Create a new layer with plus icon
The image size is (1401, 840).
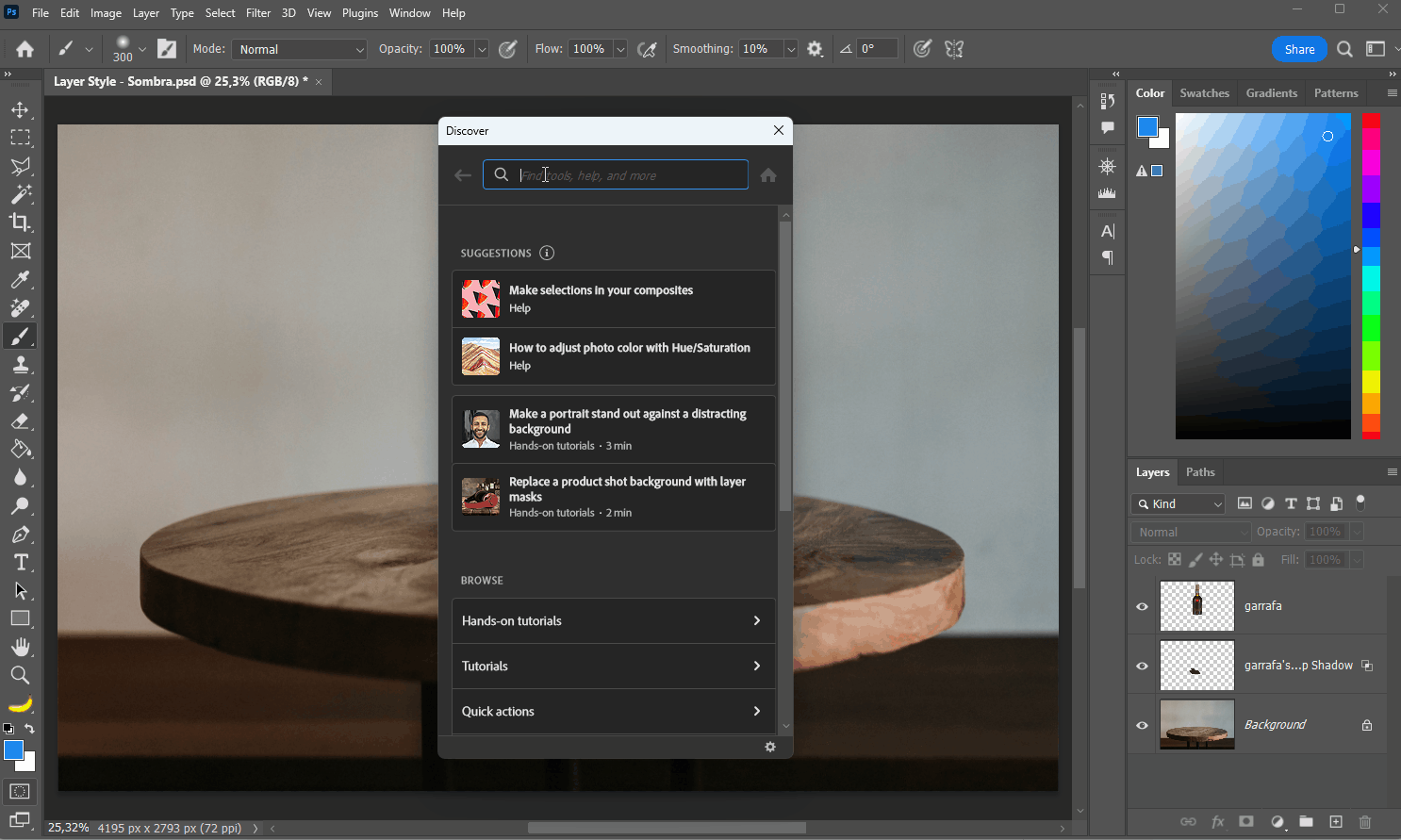pyautogui.click(x=1336, y=822)
